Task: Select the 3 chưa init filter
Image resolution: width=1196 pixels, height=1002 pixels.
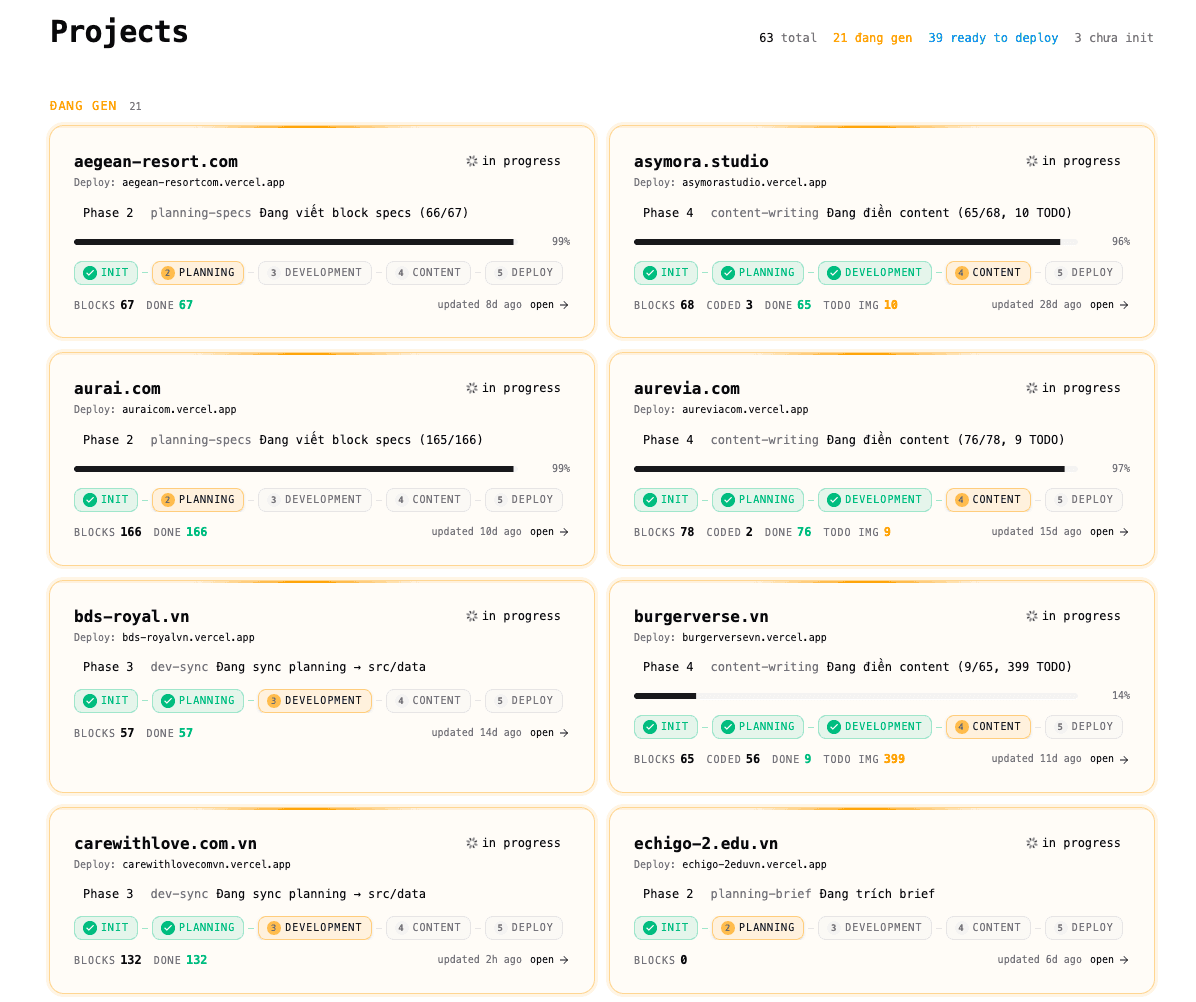Action: click(x=1113, y=37)
